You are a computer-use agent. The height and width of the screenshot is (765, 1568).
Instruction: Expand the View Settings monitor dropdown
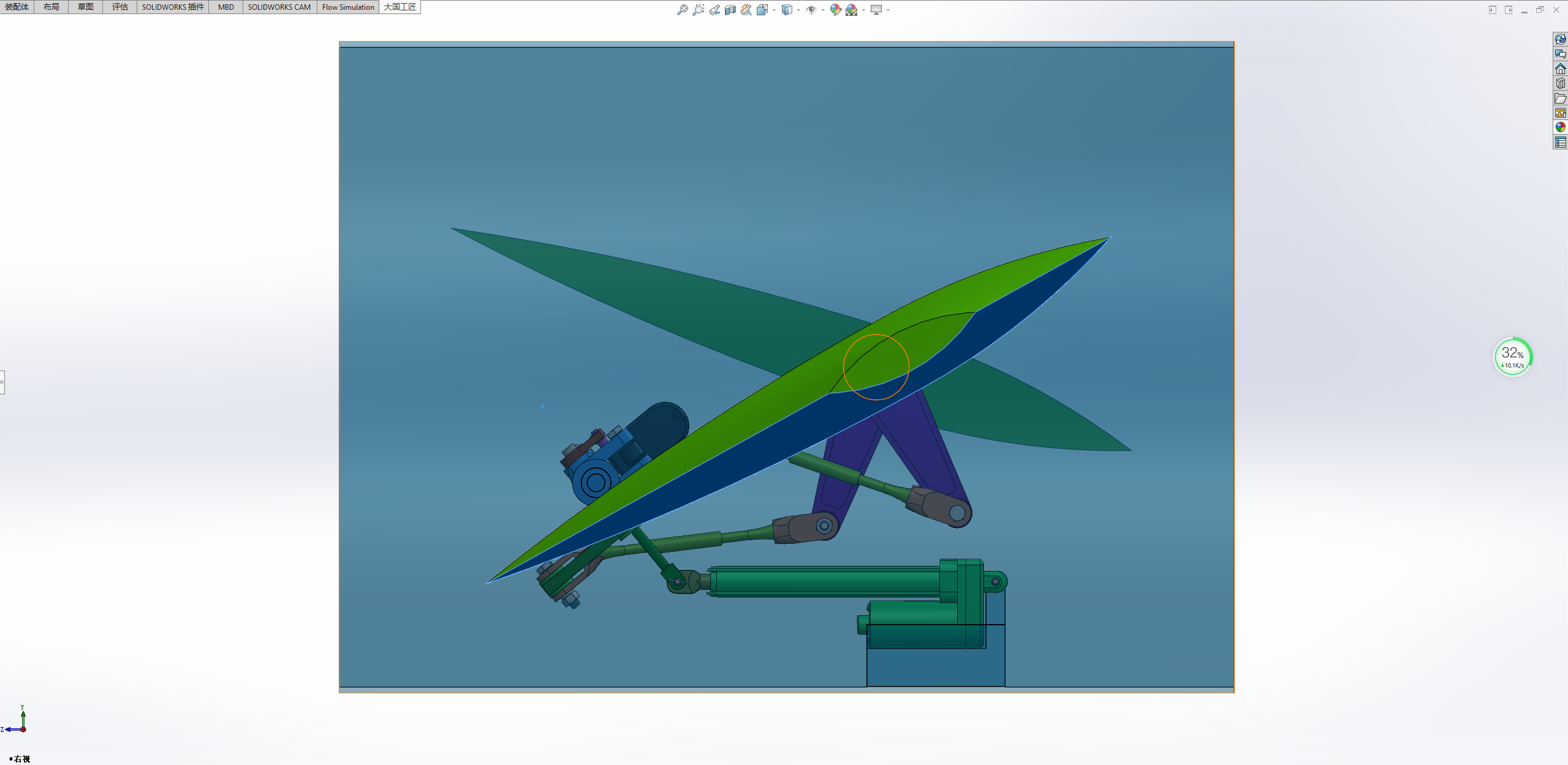pos(888,10)
